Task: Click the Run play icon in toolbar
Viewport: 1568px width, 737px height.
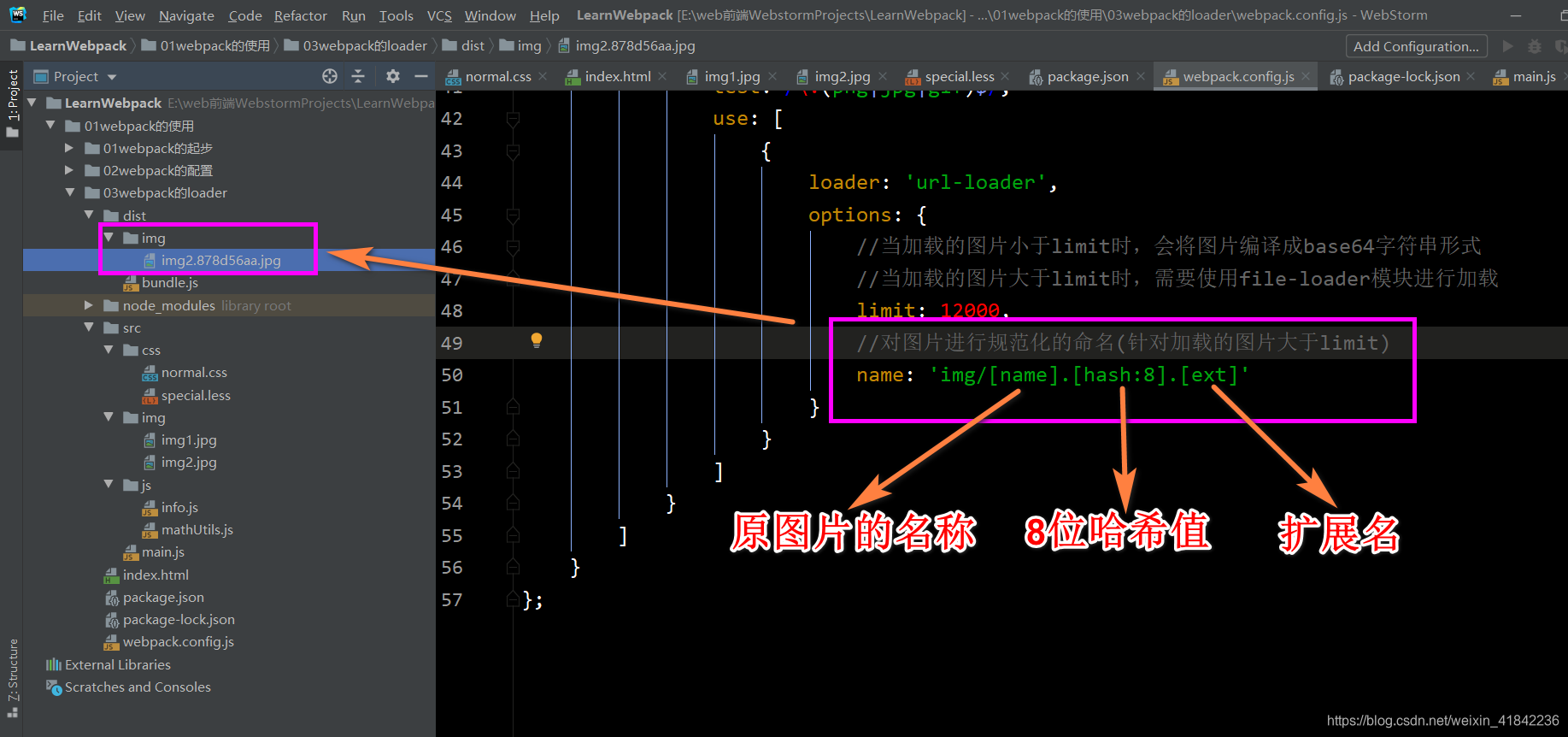Action: (x=1508, y=46)
